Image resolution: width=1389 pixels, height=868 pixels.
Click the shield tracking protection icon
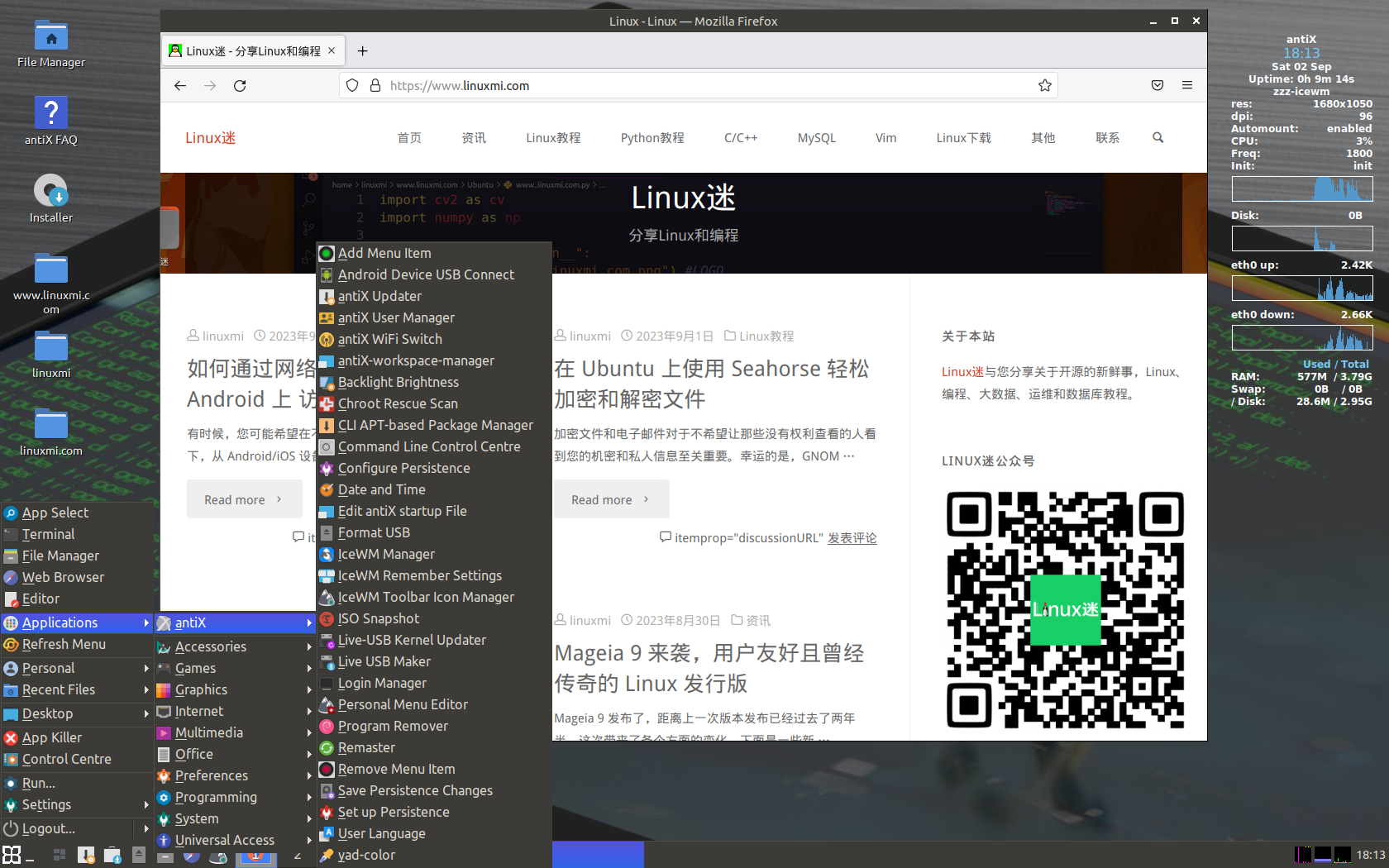tap(352, 85)
